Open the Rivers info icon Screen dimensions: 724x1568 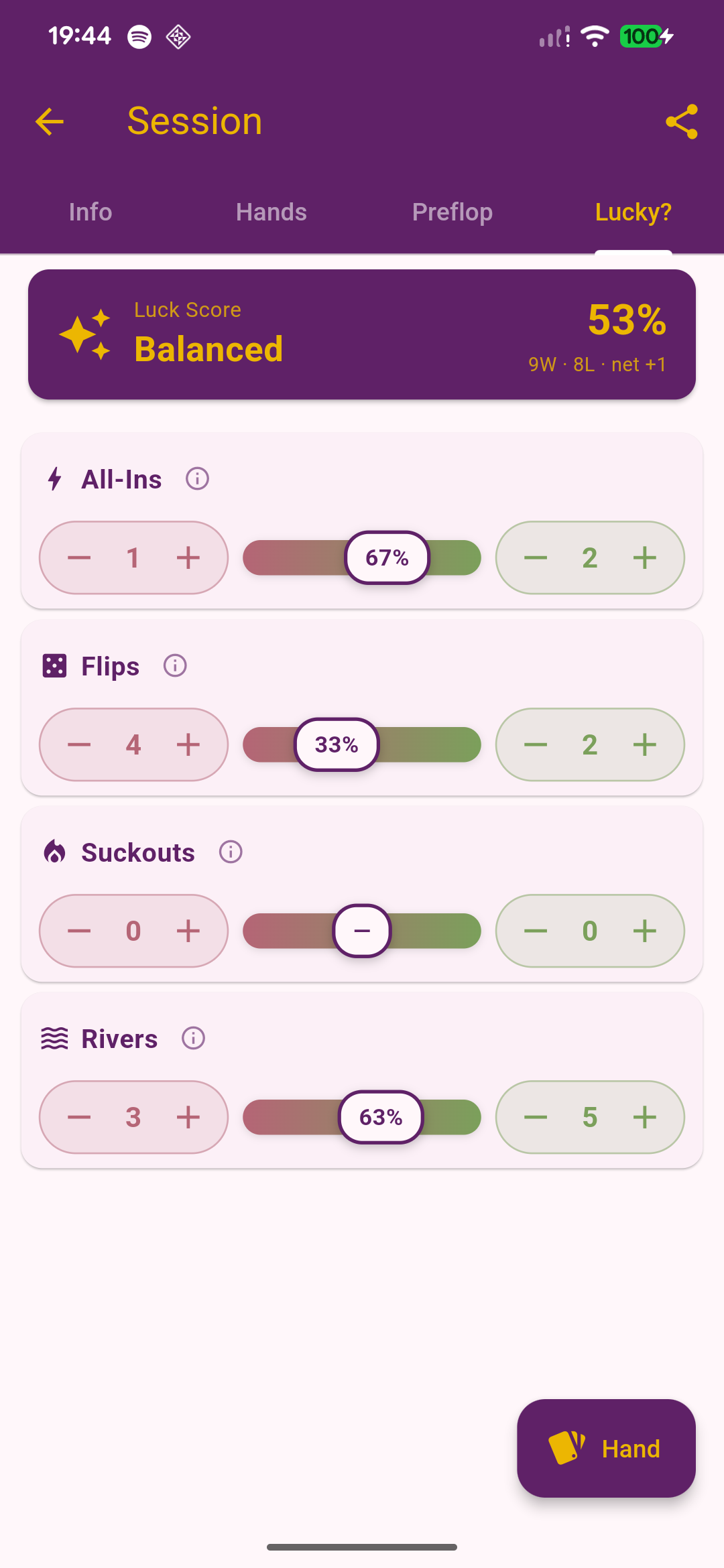[x=193, y=1039]
